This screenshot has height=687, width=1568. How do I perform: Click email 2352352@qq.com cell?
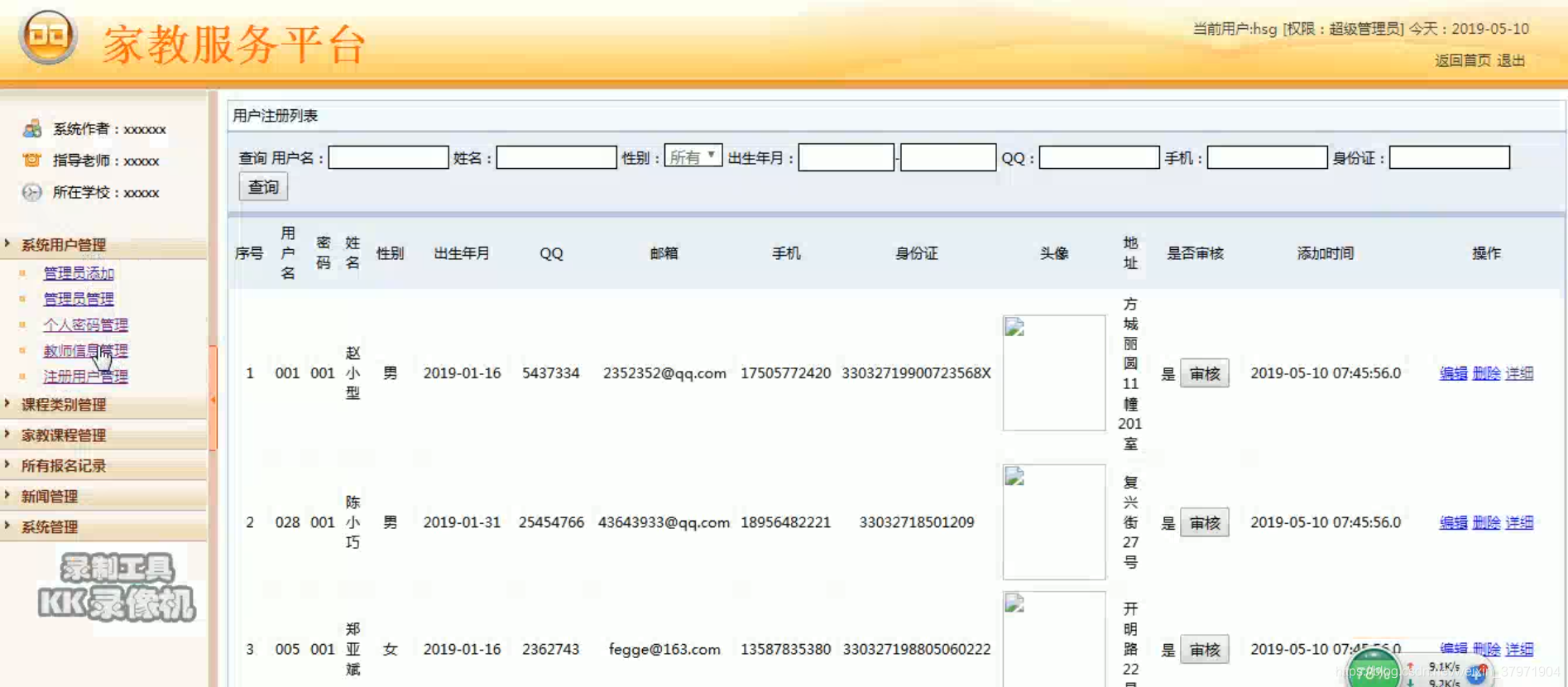pyautogui.click(x=664, y=373)
